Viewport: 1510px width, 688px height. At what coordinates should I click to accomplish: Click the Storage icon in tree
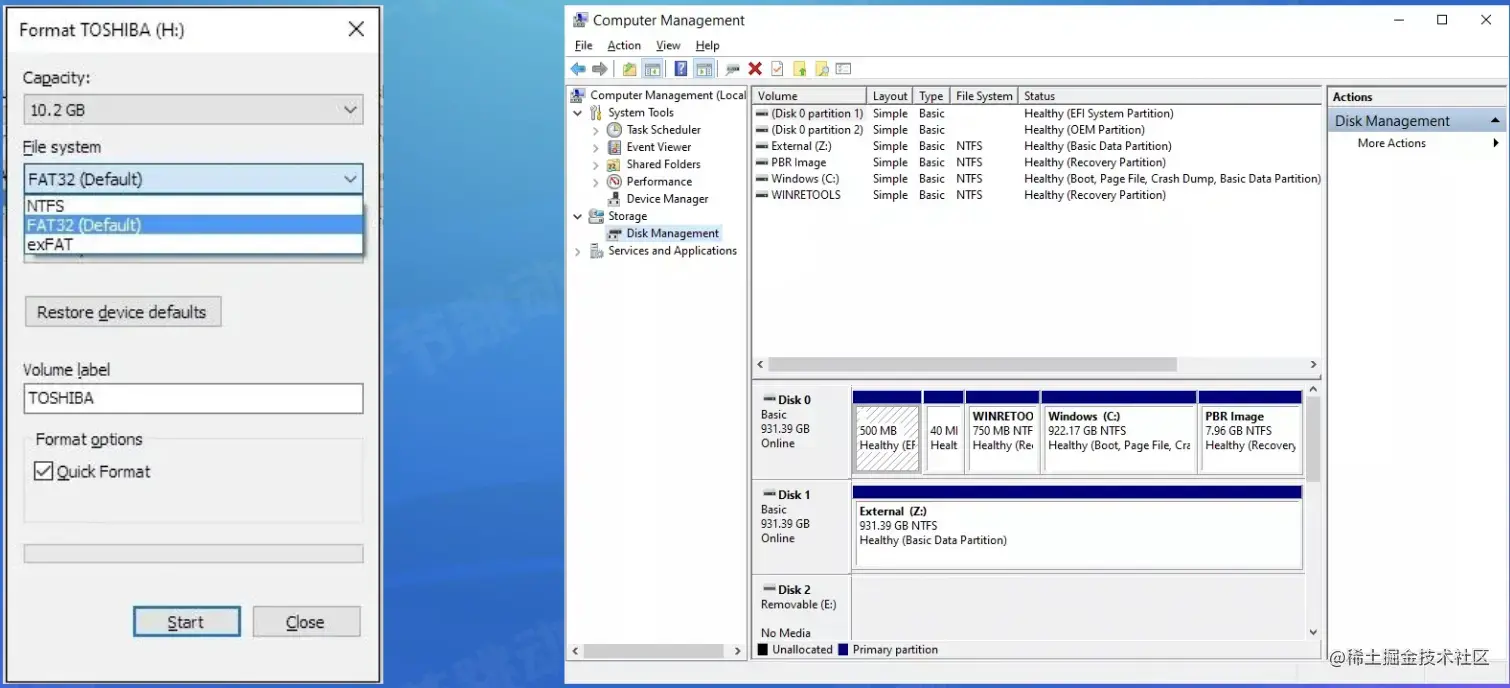[x=596, y=216]
